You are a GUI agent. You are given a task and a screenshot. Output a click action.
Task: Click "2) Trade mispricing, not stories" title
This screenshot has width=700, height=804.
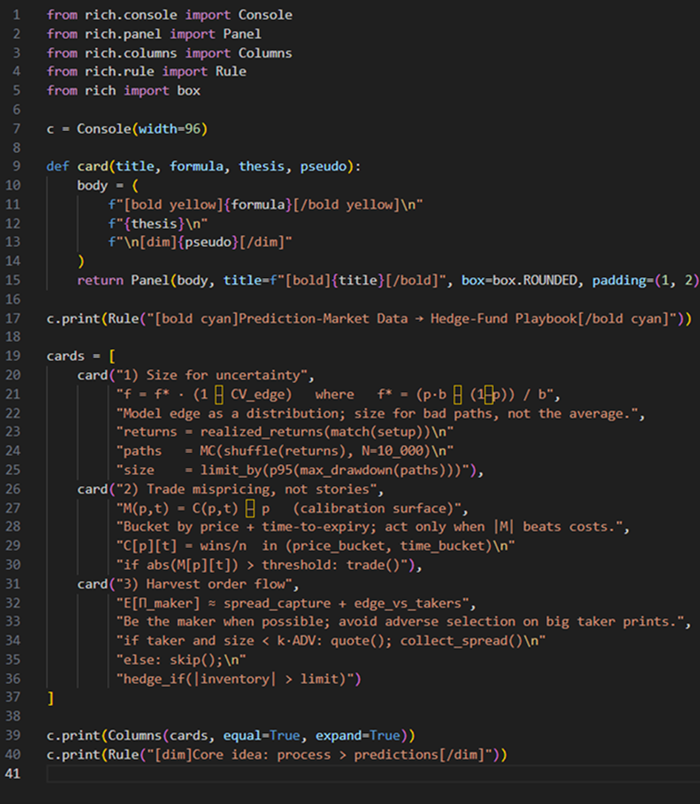point(246,489)
